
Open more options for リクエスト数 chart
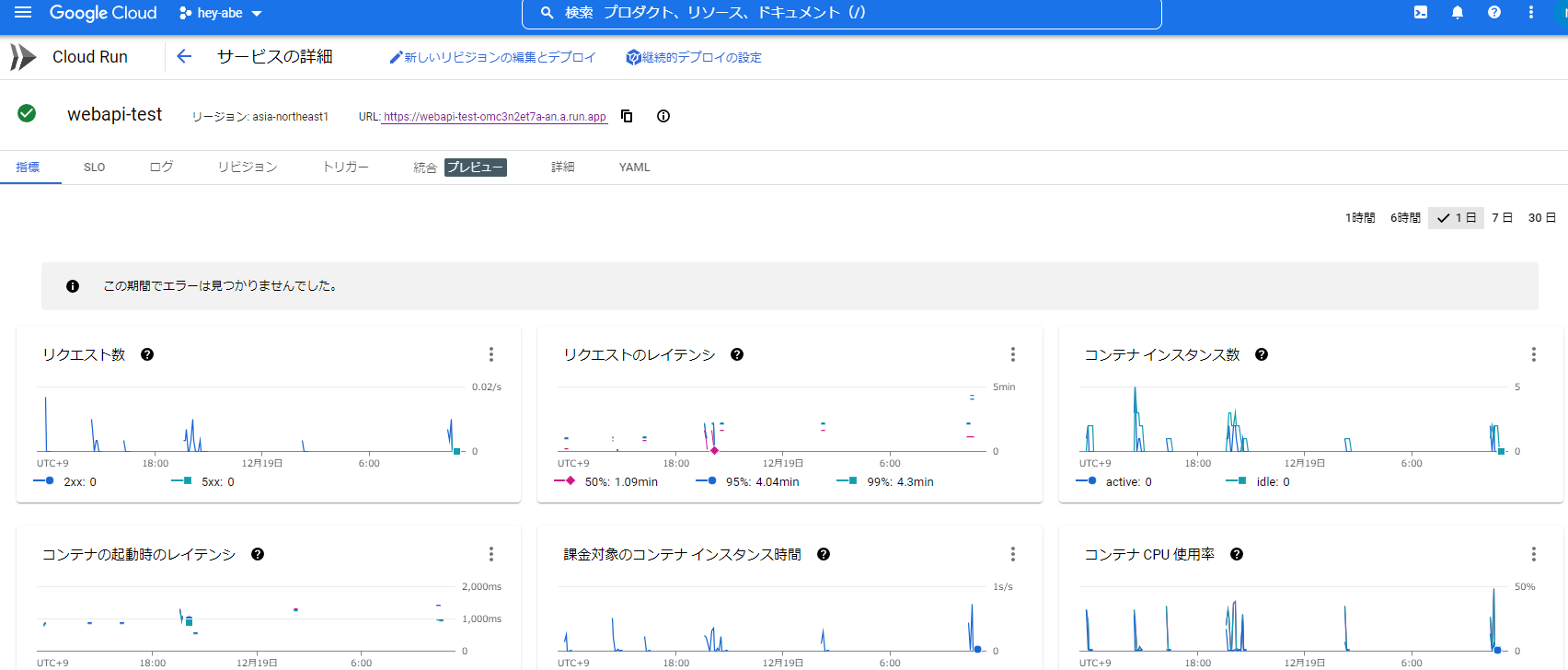click(491, 354)
